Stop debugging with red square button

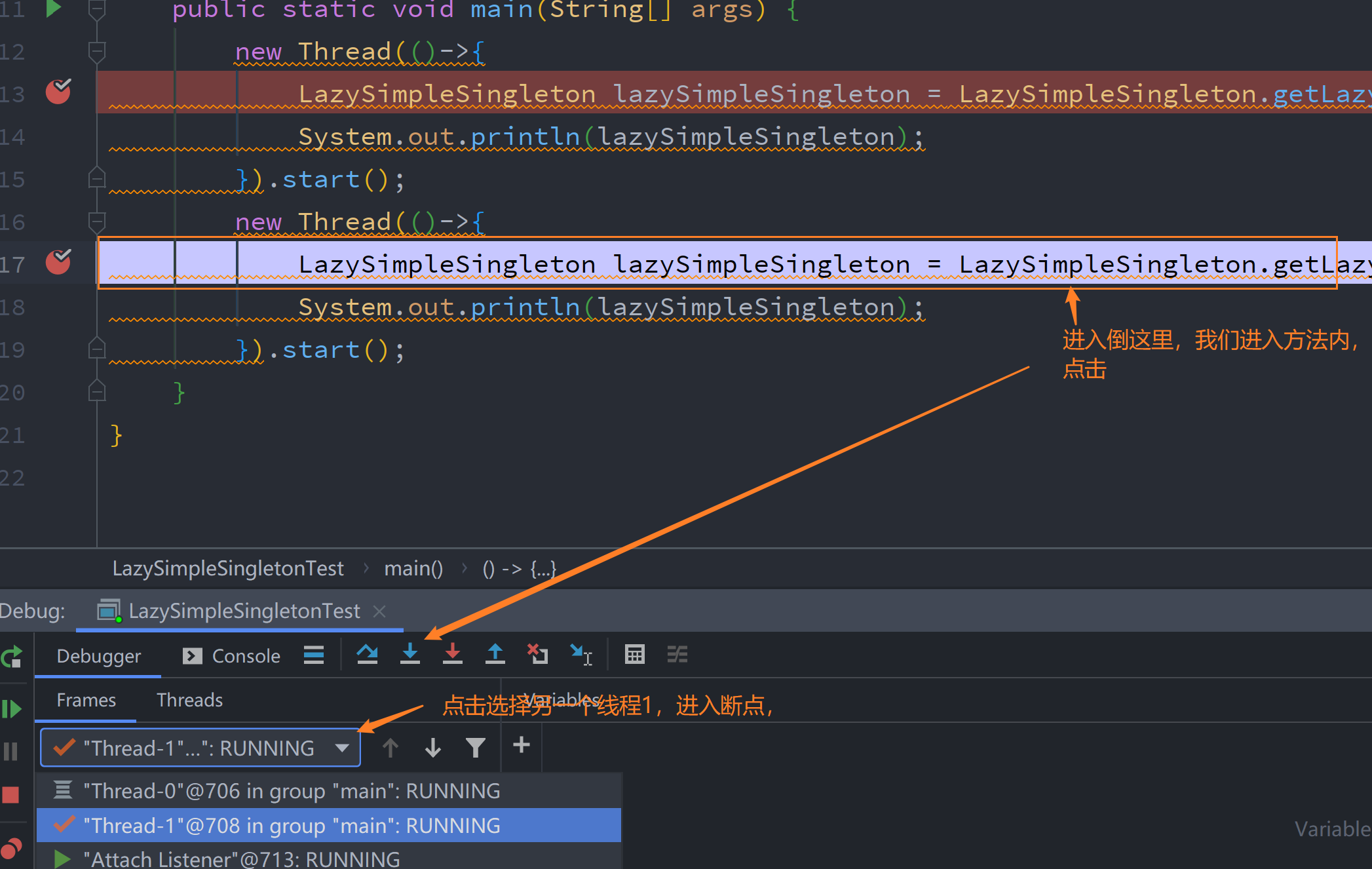[11, 794]
